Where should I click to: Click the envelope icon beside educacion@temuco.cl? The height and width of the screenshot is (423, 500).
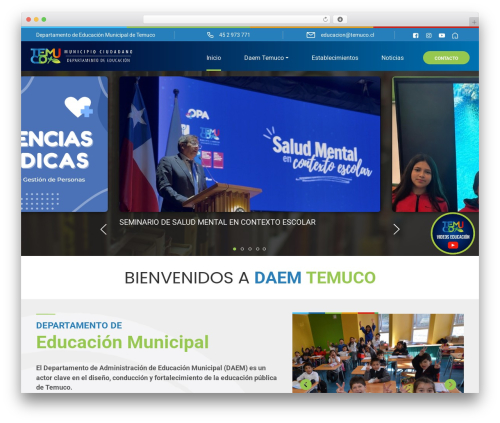311,35
